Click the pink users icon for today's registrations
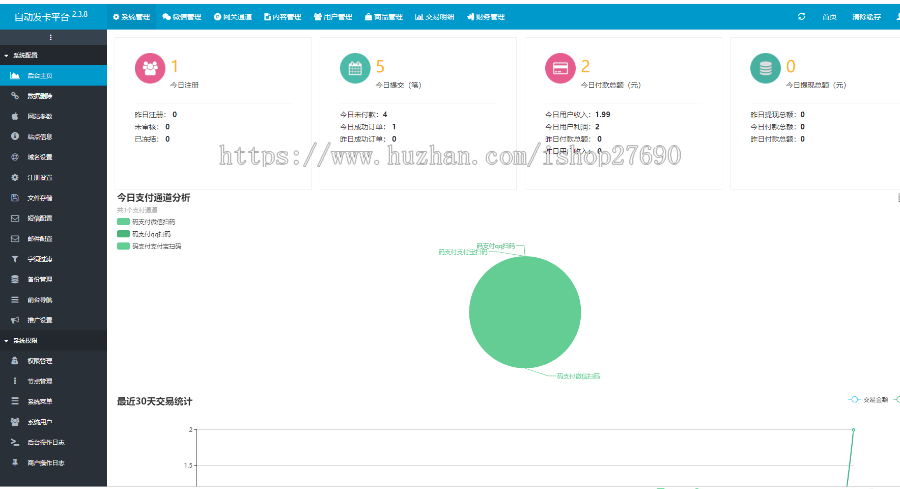The height and width of the screenshot is (489, 900). click(x=150, y=68)
